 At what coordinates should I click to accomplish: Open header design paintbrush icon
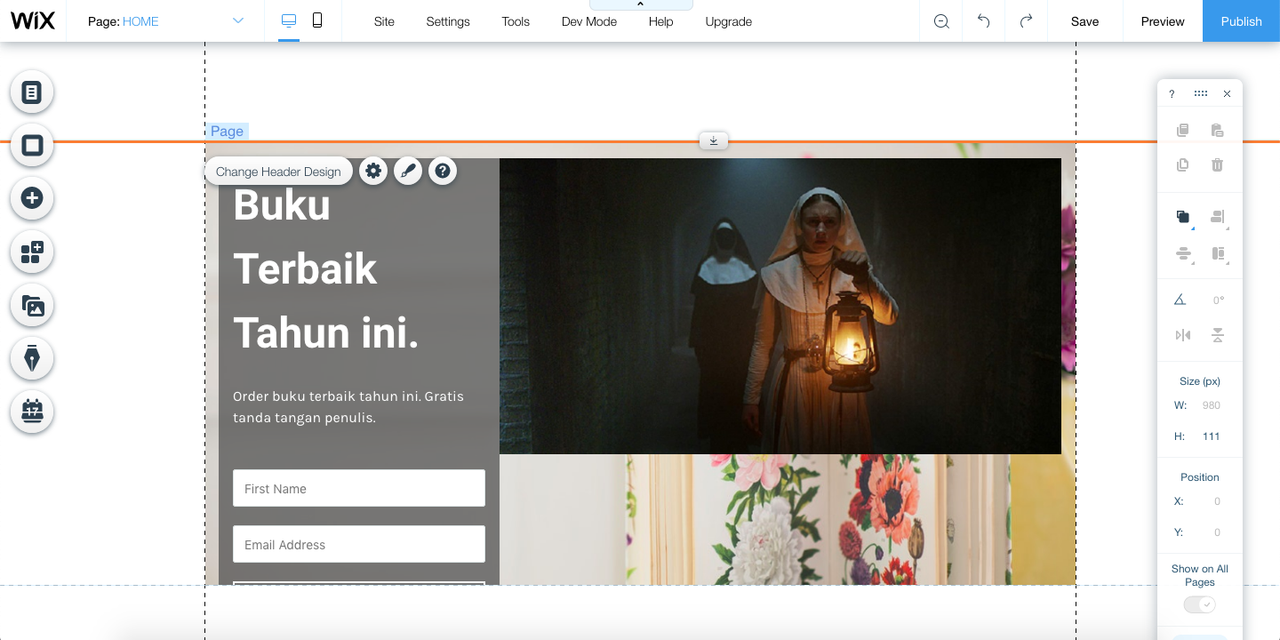tap(408, 171)
